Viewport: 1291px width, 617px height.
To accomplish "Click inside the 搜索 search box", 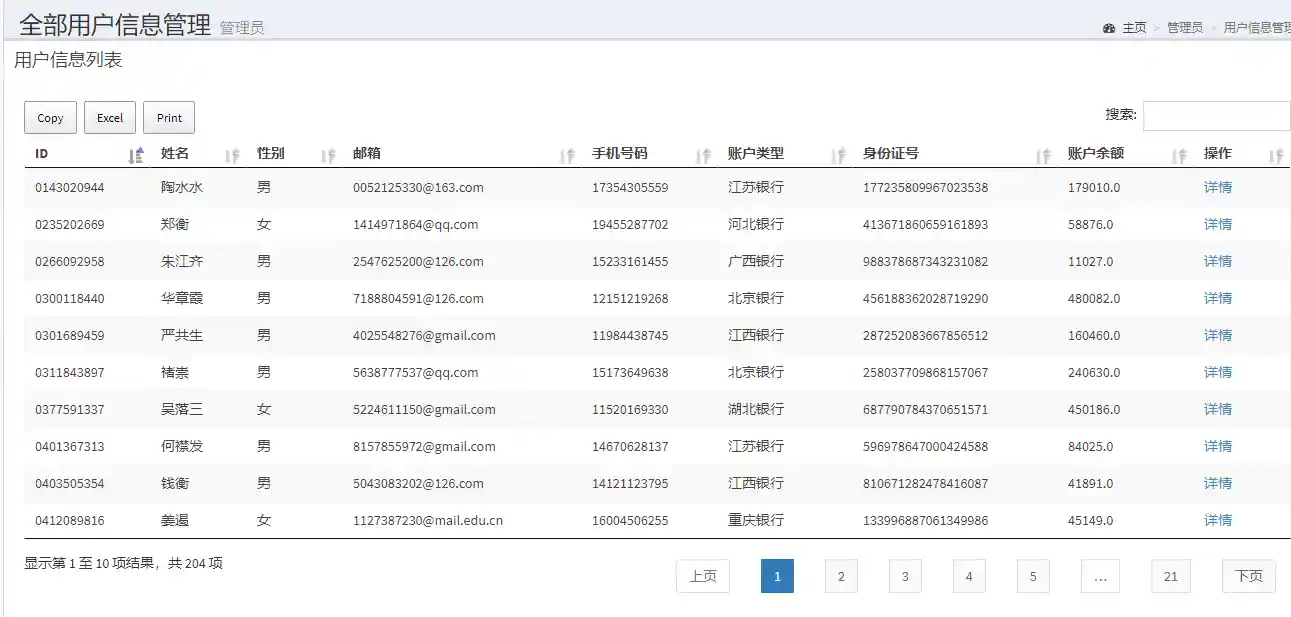I will [1216, 116].
